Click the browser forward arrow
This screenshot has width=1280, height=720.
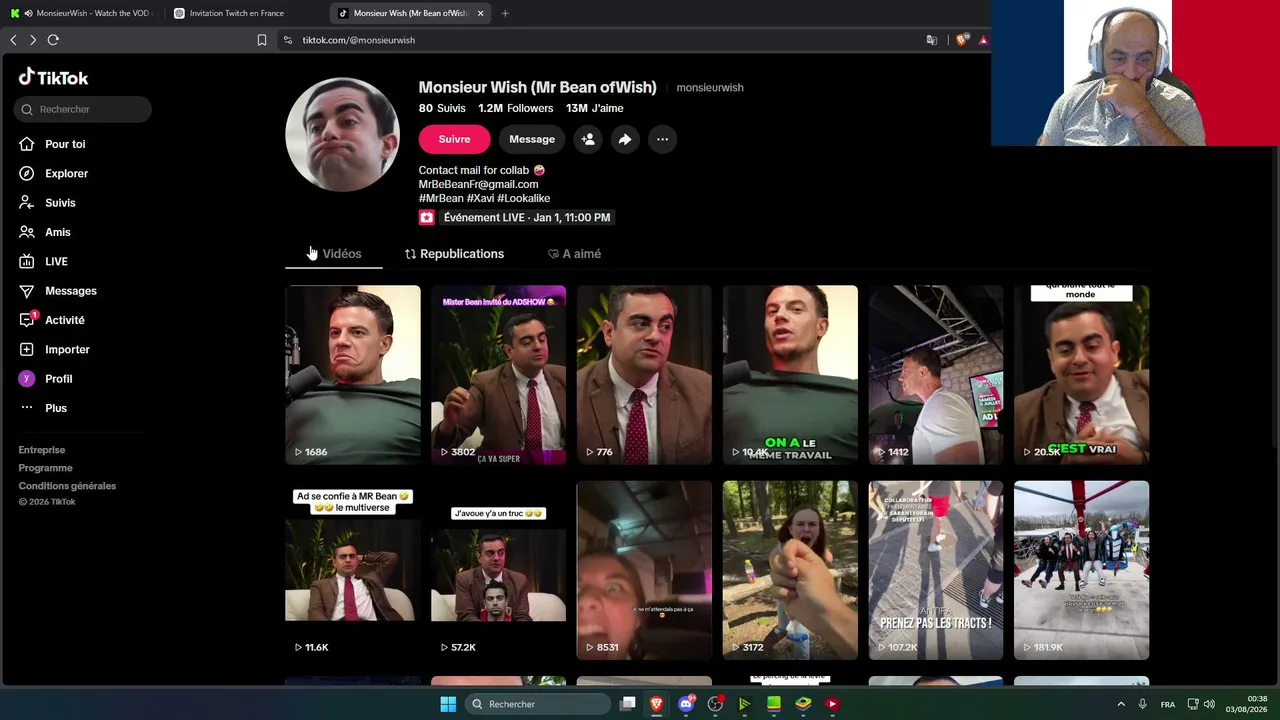33,40
